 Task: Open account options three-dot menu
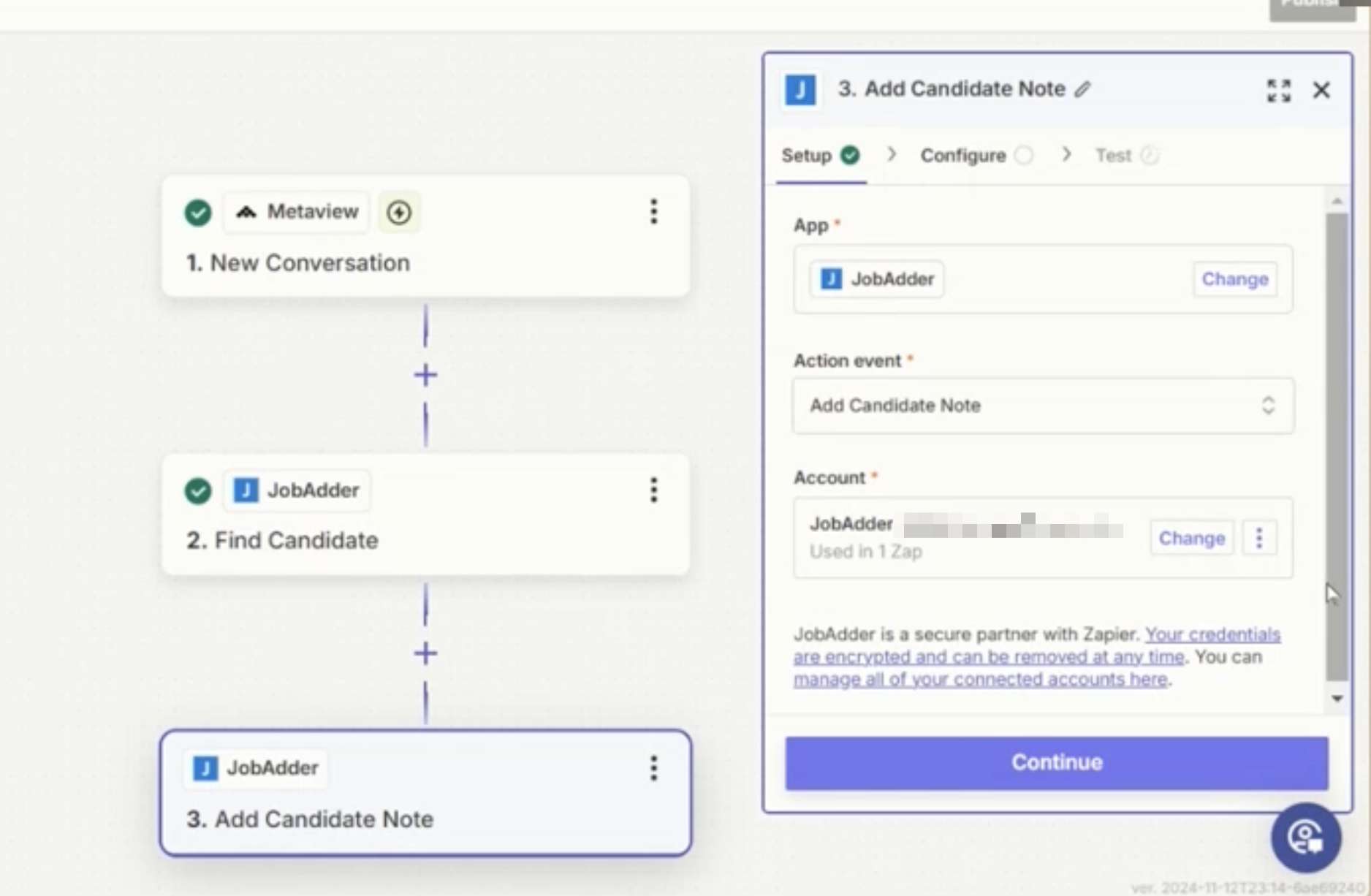coord(1259,539)
